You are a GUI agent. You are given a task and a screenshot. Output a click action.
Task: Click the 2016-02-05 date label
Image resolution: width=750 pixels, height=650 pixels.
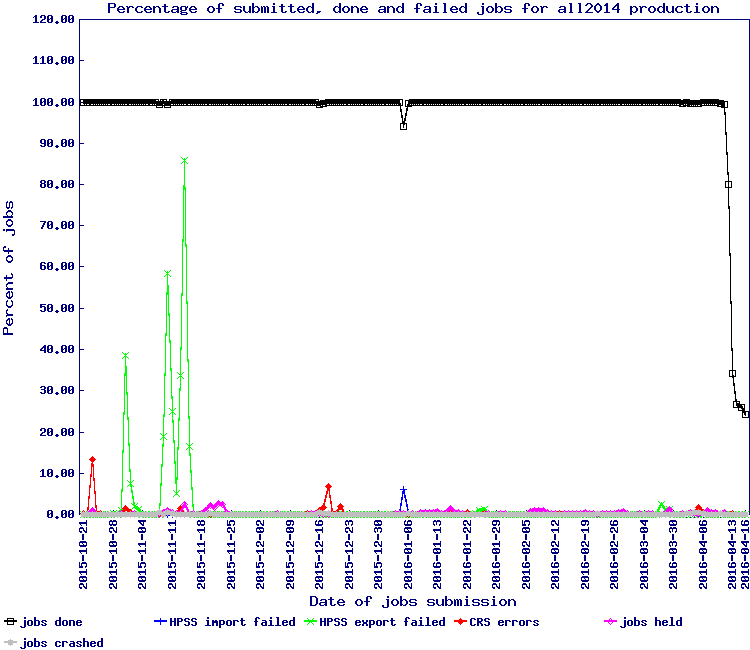(x=526, y=555)
